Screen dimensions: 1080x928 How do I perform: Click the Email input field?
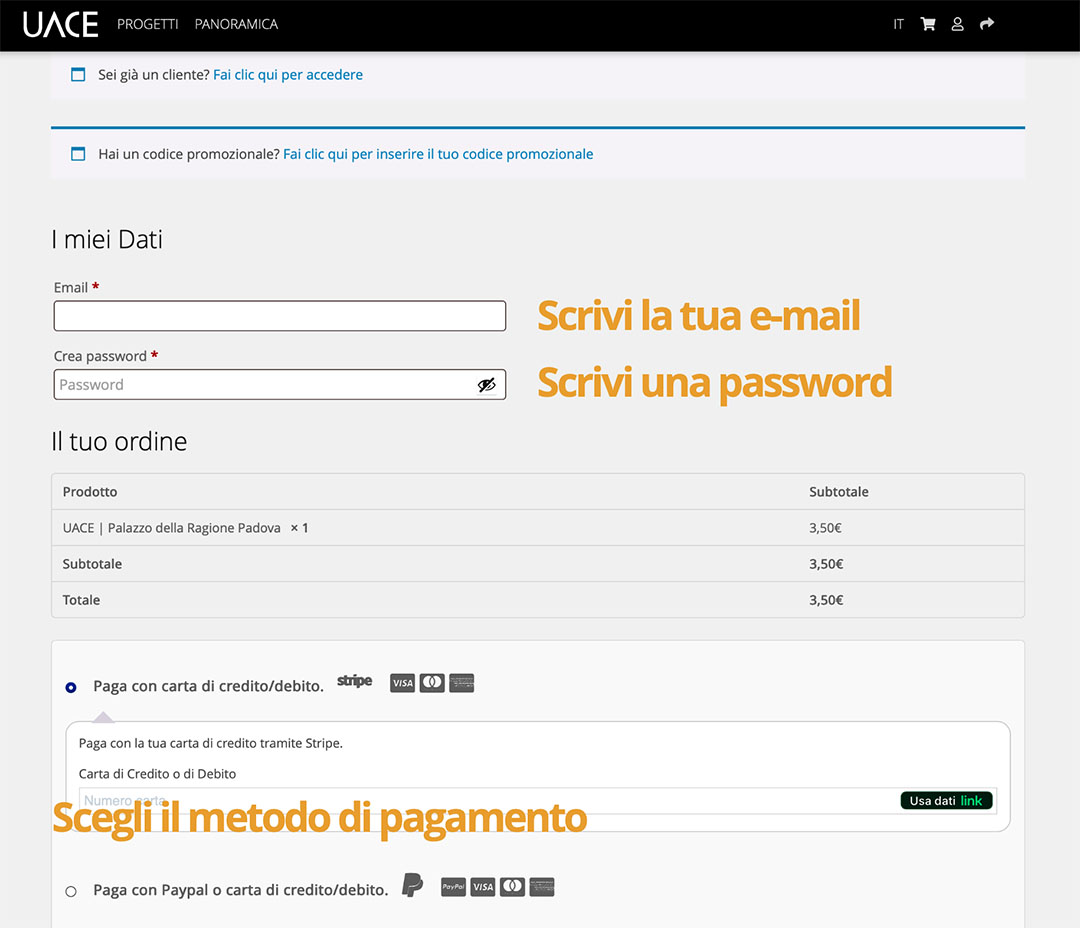(279, 316)
